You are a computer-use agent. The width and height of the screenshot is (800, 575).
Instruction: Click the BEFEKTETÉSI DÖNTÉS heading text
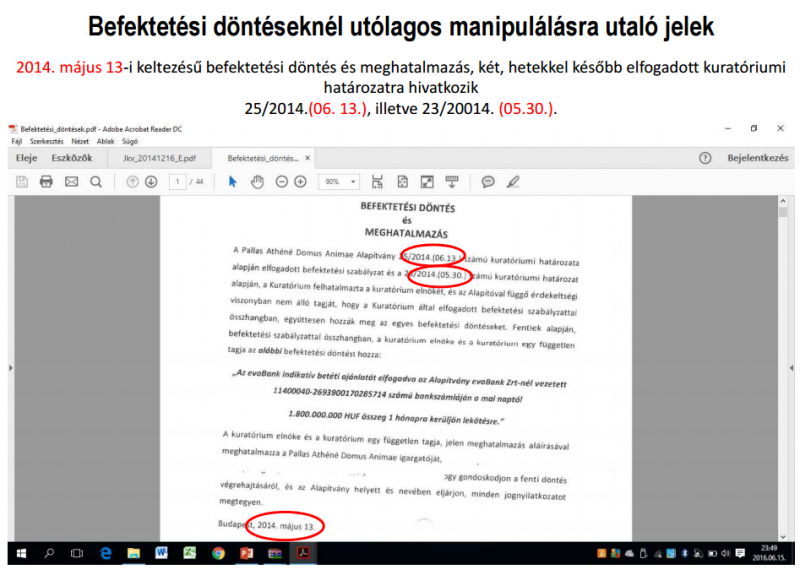[408, 207]
